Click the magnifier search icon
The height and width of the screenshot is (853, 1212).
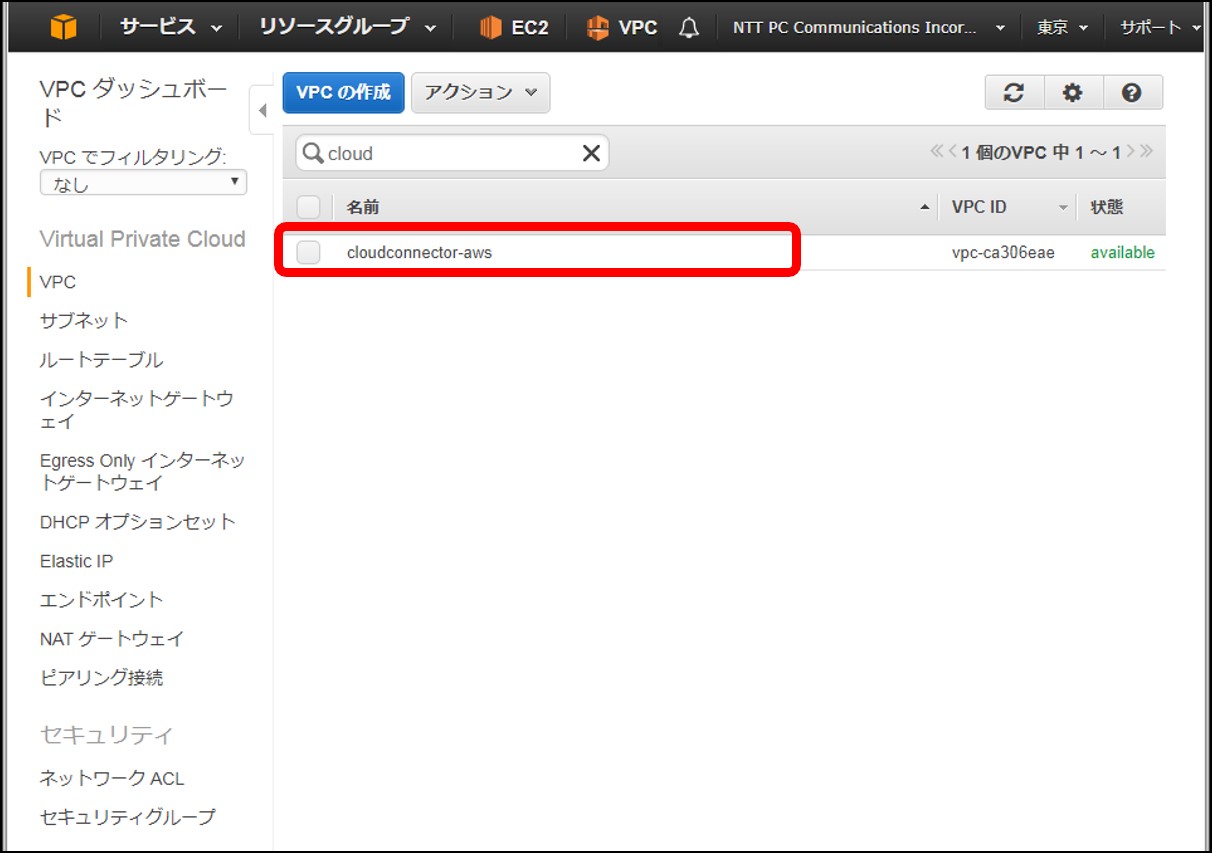pos(313,153)
